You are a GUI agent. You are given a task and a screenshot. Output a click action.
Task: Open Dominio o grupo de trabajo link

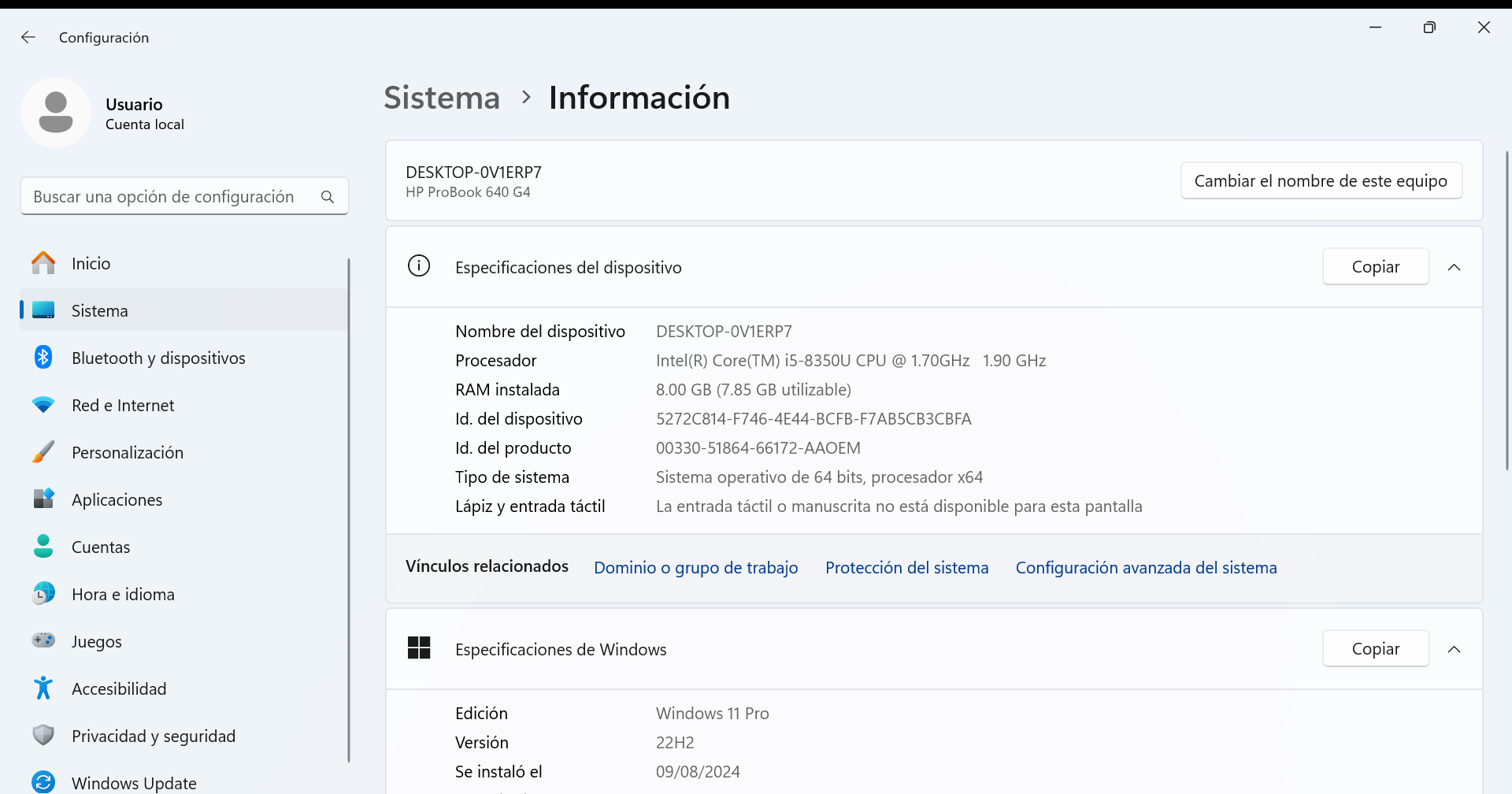point(695,568)
